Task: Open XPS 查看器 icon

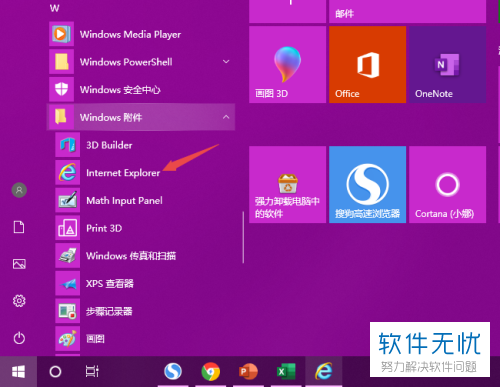Action: [68, 283]
